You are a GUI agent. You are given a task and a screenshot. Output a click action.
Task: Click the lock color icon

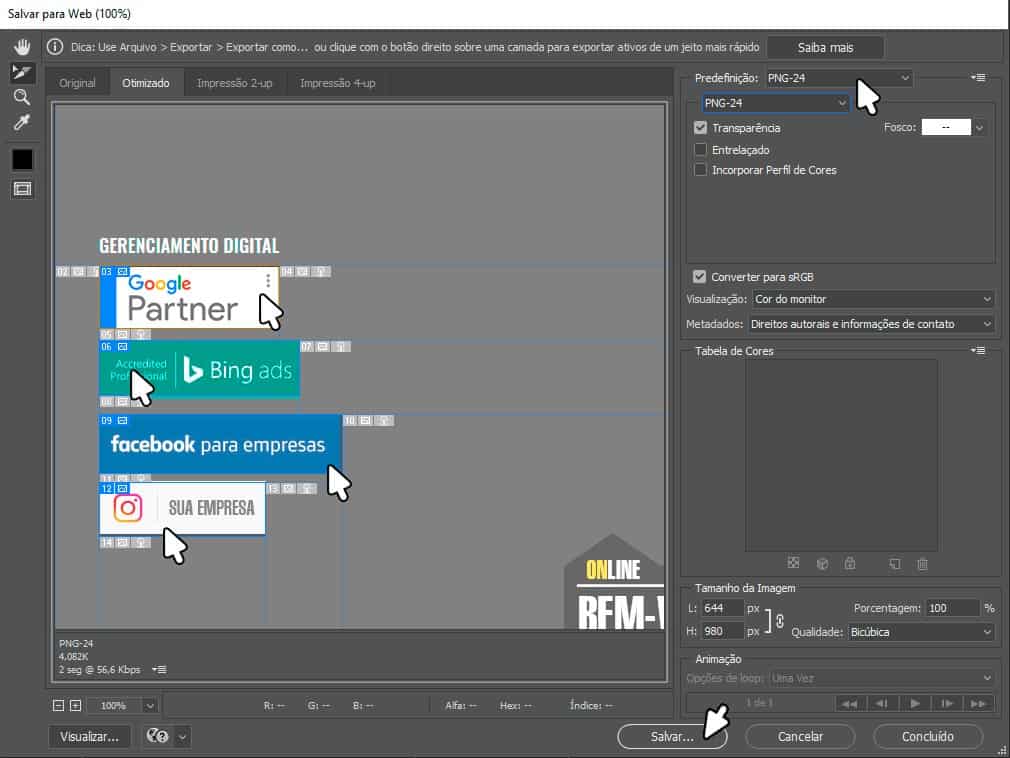850,564
